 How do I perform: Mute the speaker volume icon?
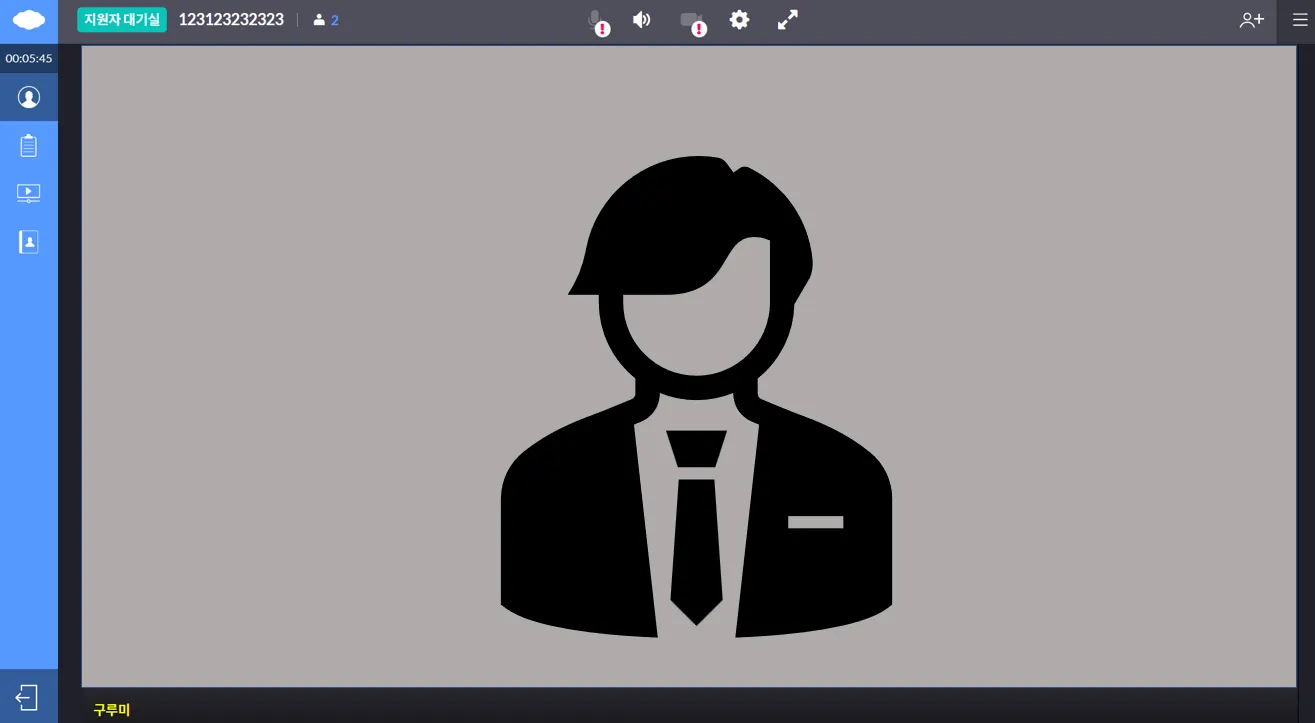[642, 20]
